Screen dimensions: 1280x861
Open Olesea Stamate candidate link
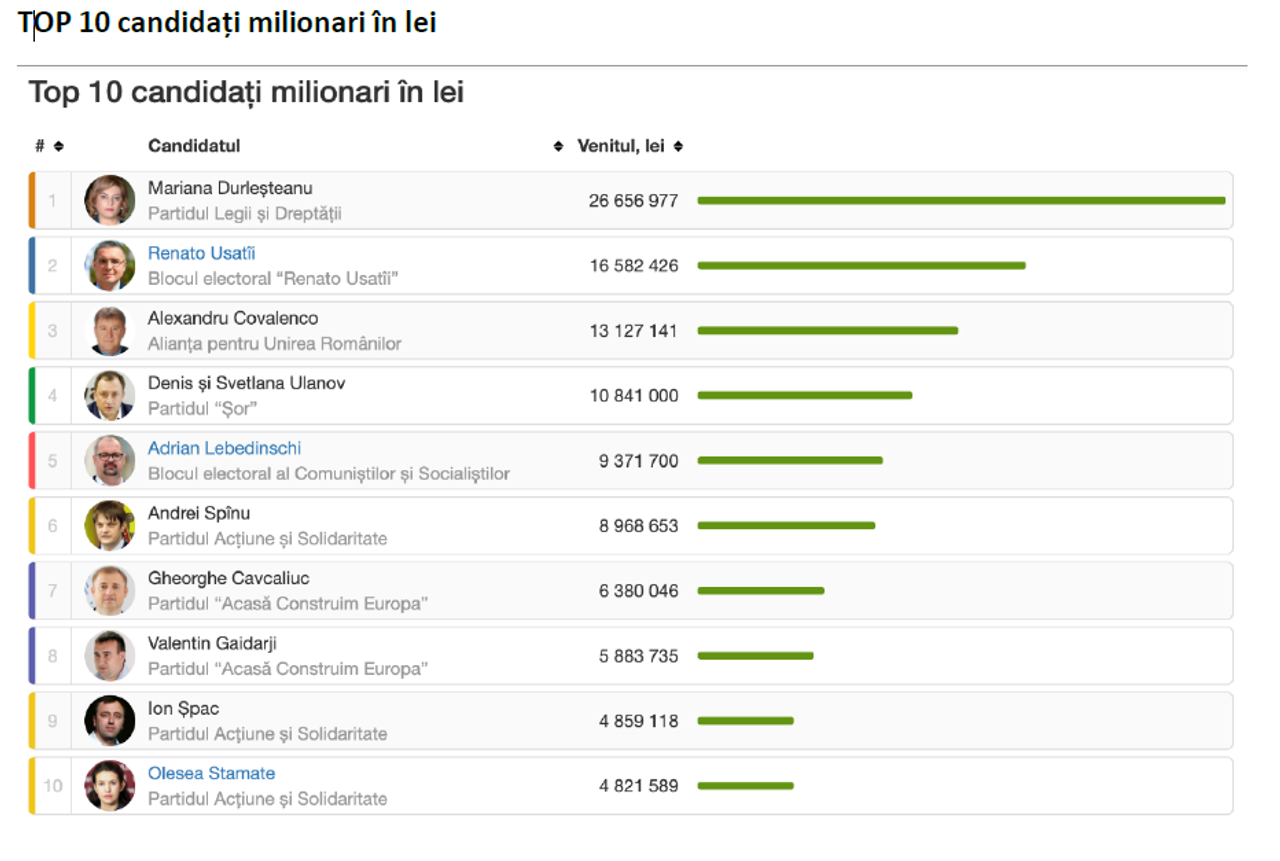tap(211, 773)
